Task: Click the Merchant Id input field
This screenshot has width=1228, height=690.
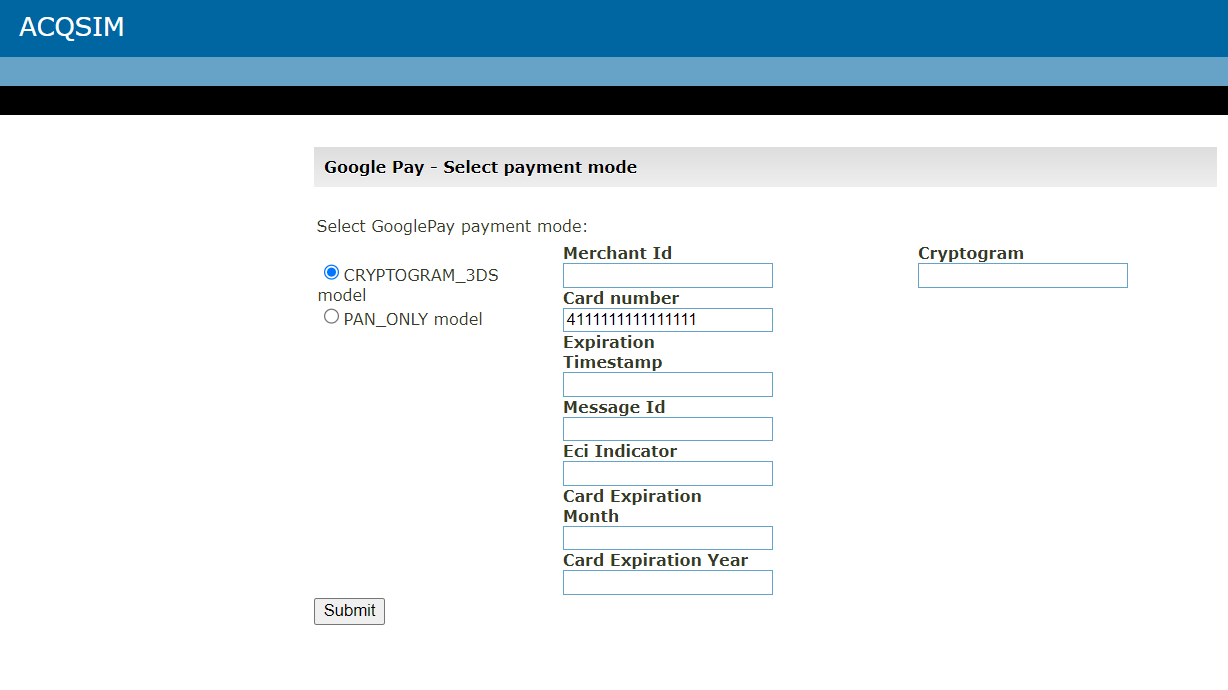Action: click(667, 276)
